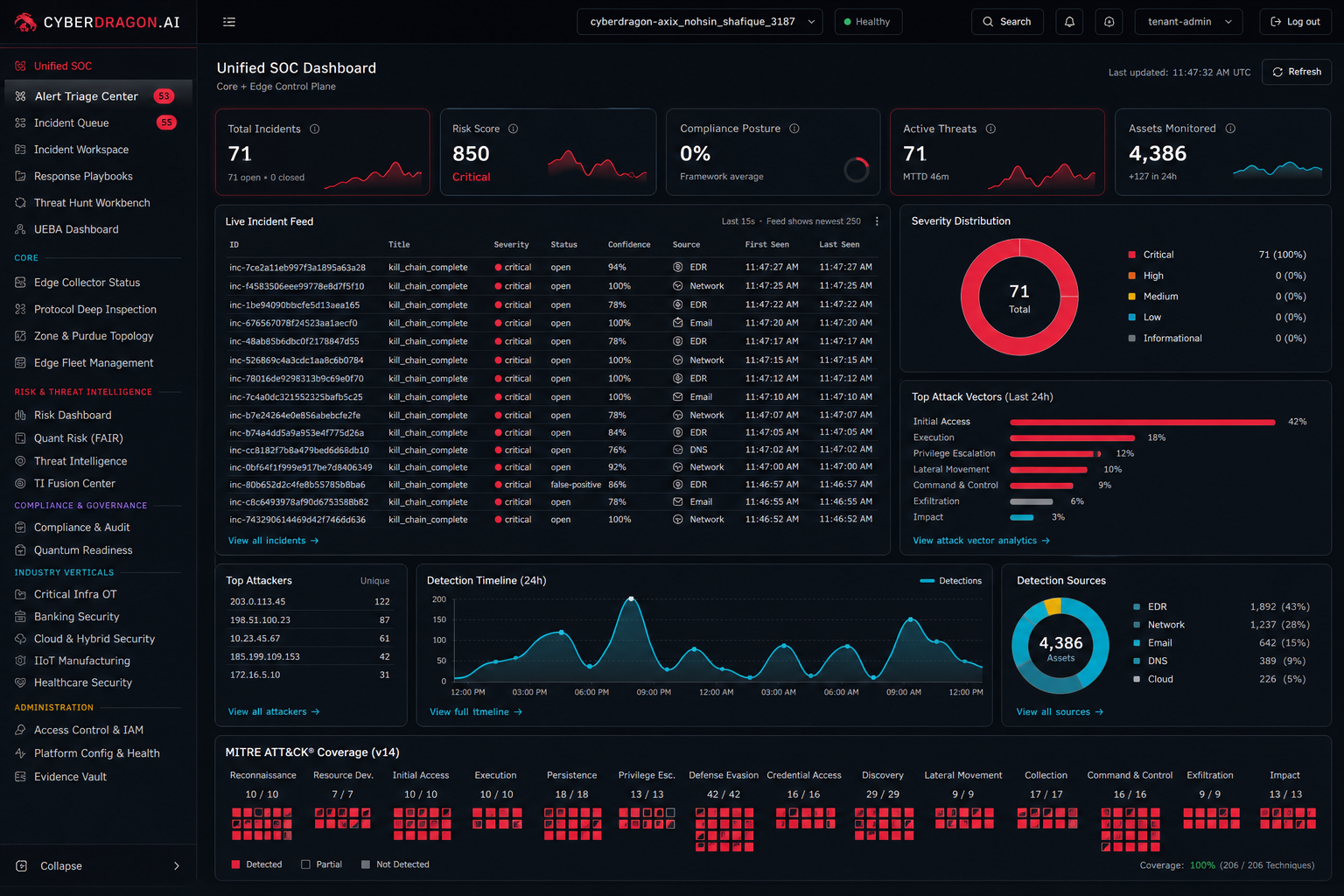The height and width of the screenshot is (896, 1344).
Task: Click the info icon beside Risk Score
Action: click(513, 129)
